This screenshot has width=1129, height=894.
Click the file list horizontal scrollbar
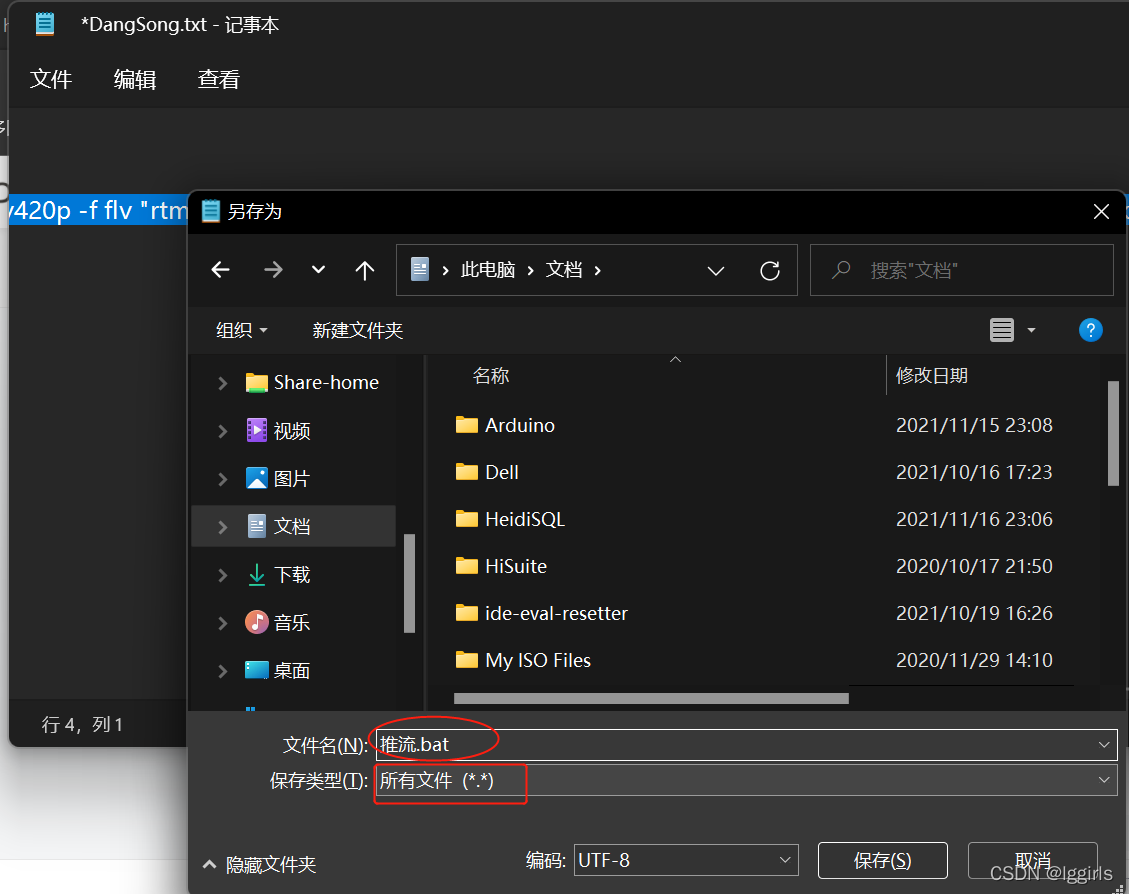651,698
